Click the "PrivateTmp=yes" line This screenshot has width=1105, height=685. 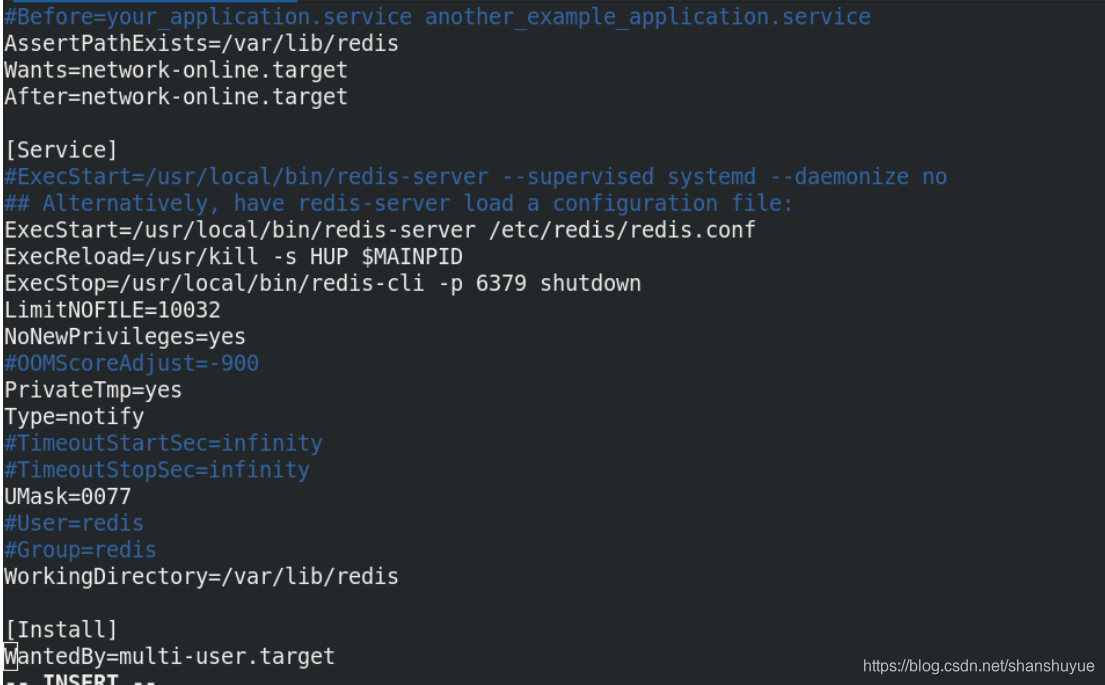(x=93, y=390)
